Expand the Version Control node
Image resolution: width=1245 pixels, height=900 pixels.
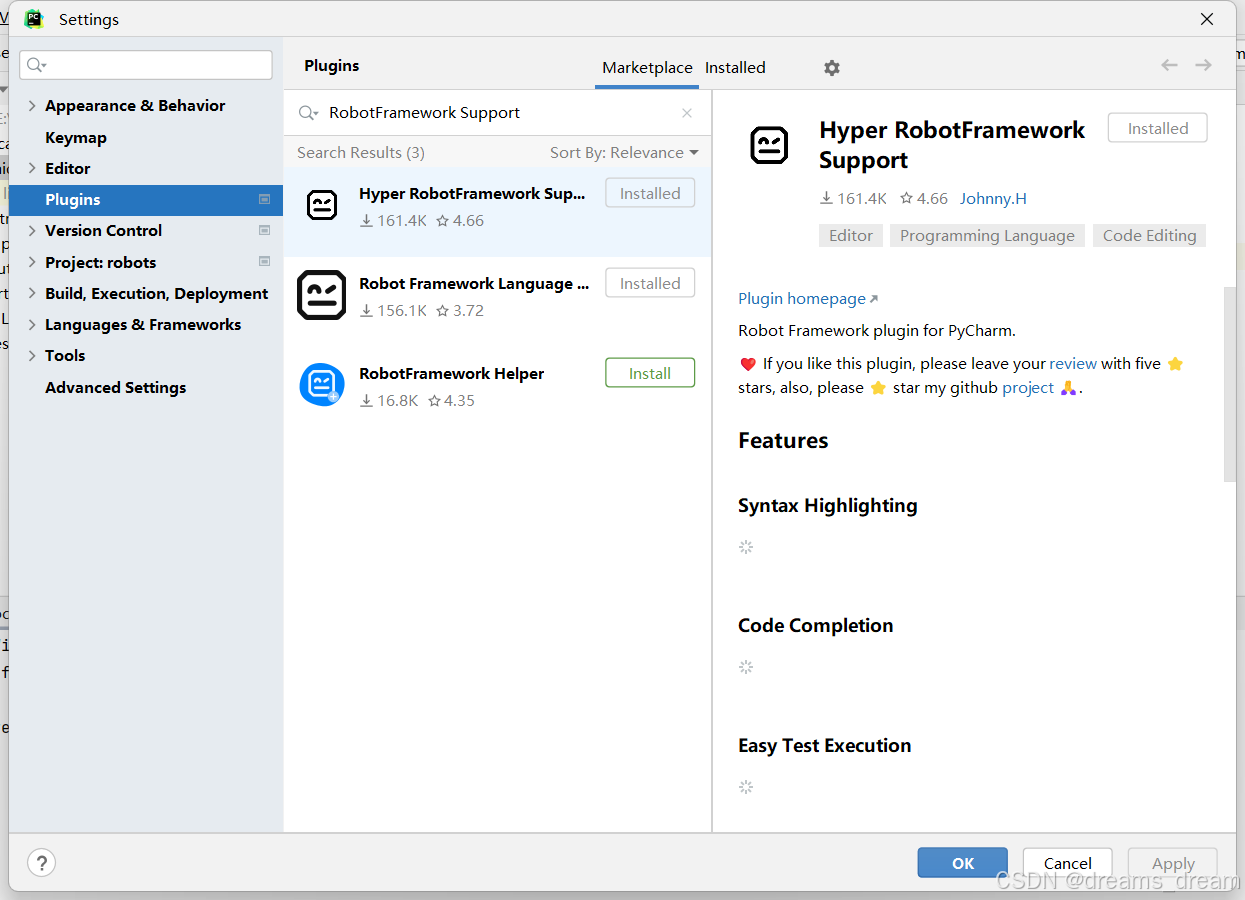(x=32, y=230)
